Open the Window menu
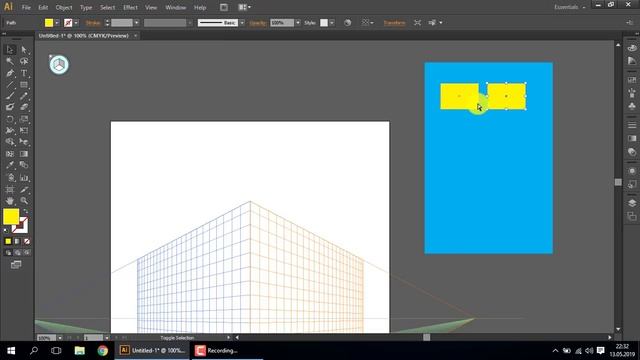 176,7
